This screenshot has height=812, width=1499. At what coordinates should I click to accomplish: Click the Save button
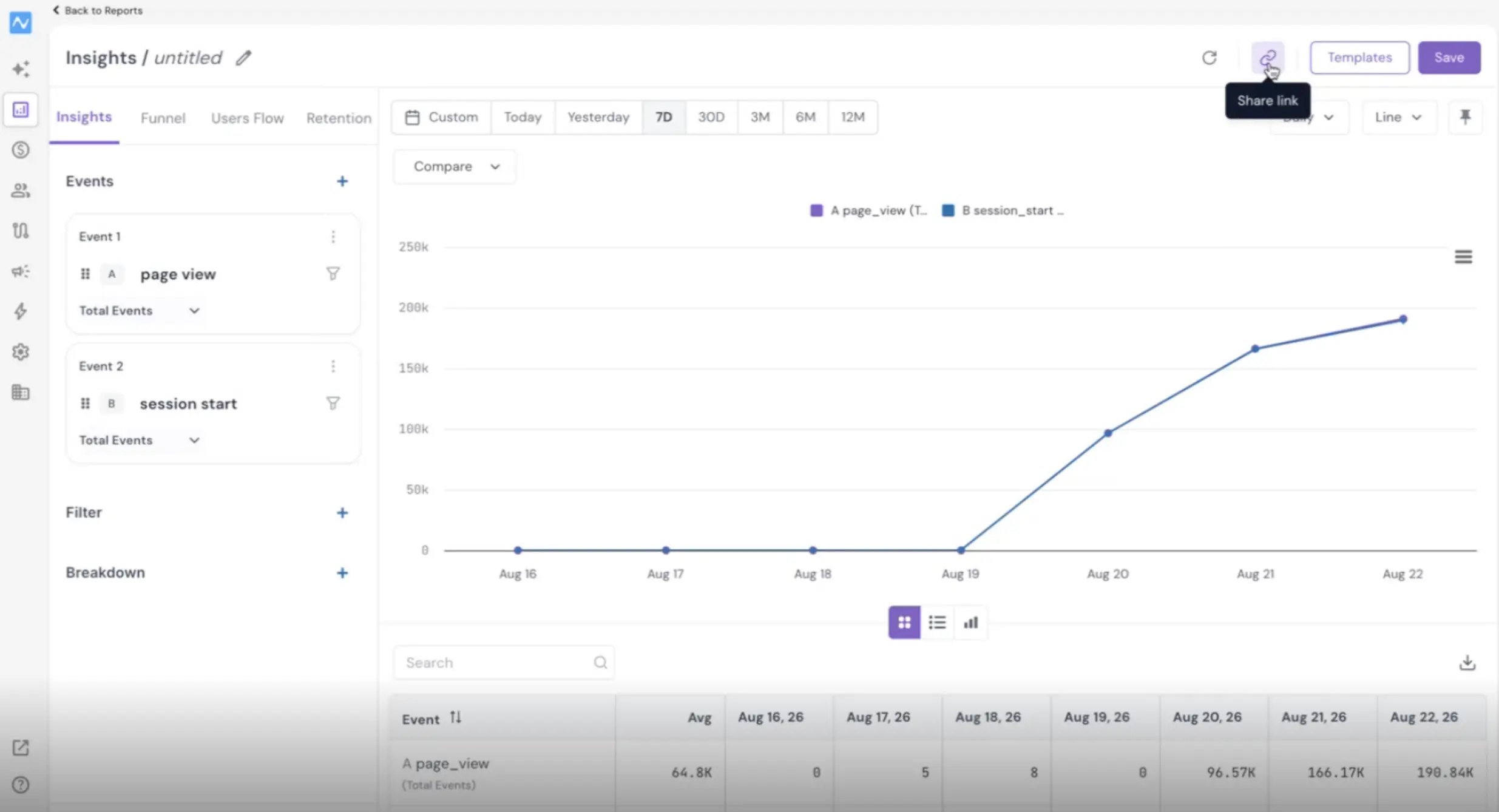pyautogui.click(x=1449, y=58)
